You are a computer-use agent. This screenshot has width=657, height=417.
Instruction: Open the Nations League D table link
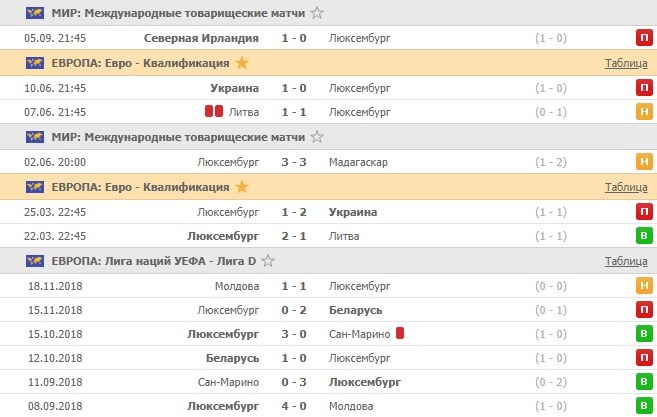coord(626,261)
